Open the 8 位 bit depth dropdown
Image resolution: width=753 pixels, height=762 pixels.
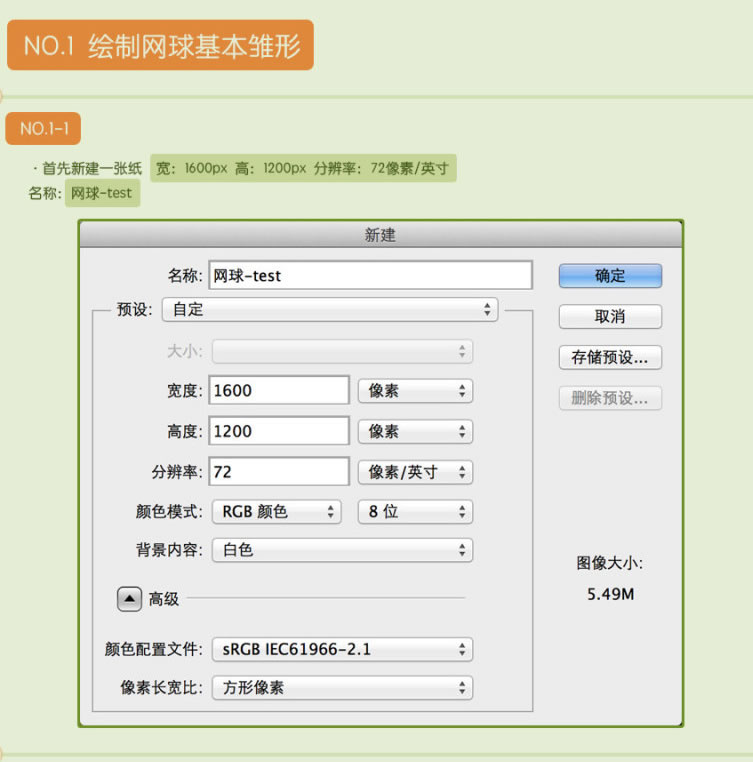point(415,511)
